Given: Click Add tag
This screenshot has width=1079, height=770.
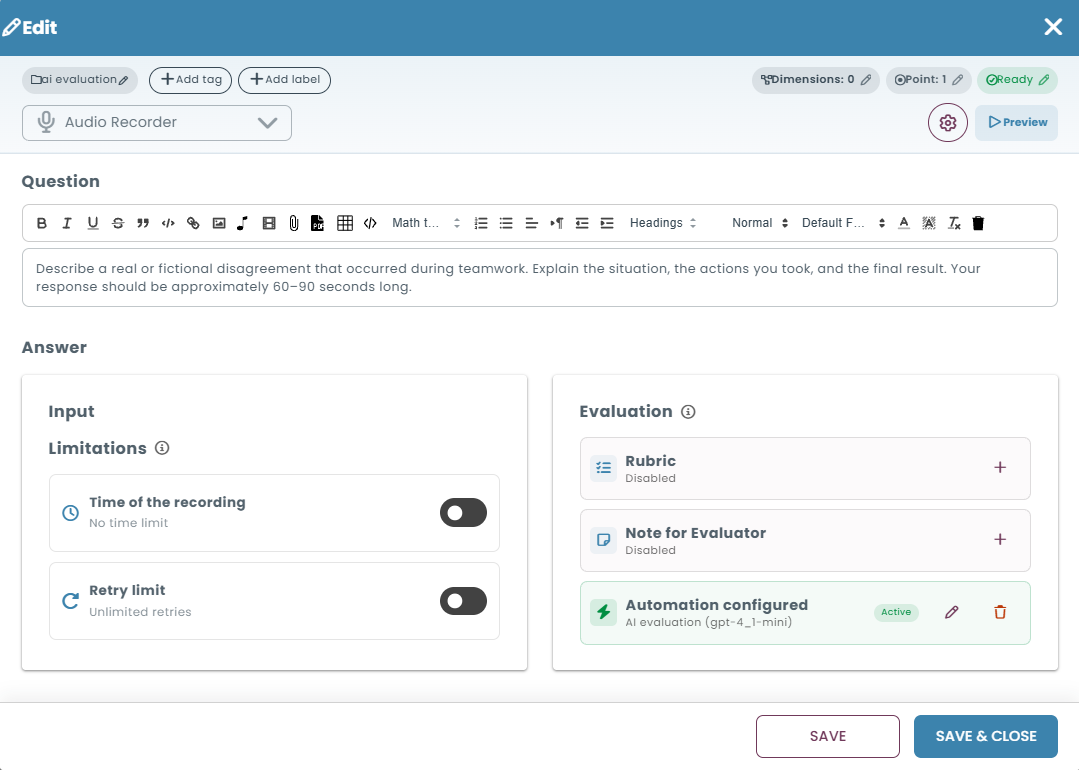Looking at the screenshot, I should pyautogui.click(x=191, y=80).
